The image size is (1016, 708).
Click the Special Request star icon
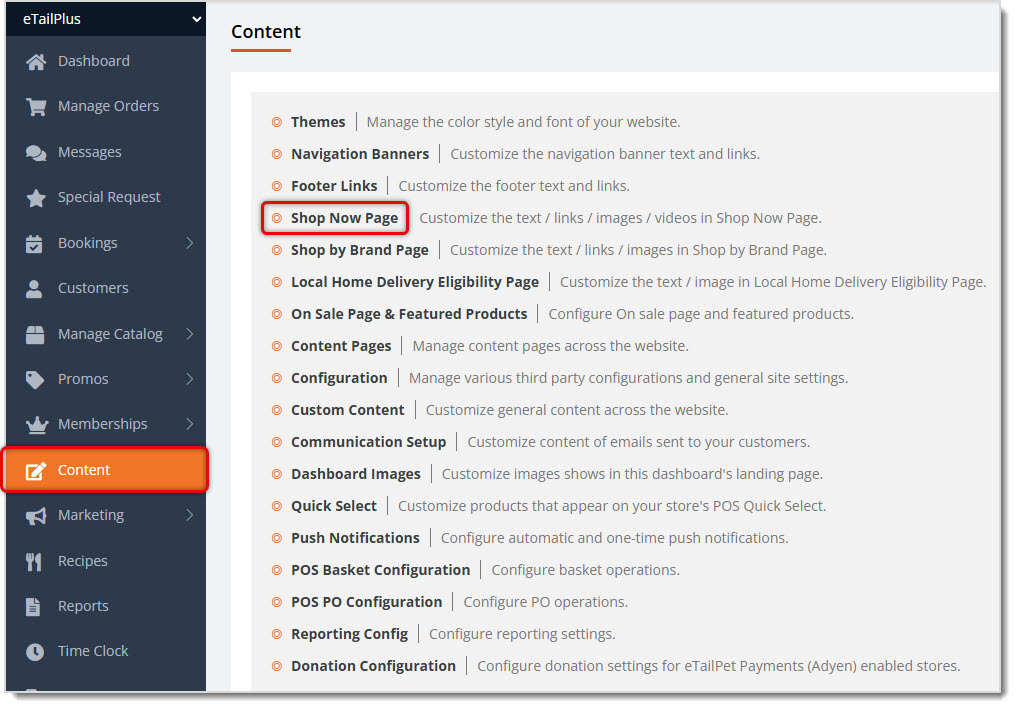(36, 198)
